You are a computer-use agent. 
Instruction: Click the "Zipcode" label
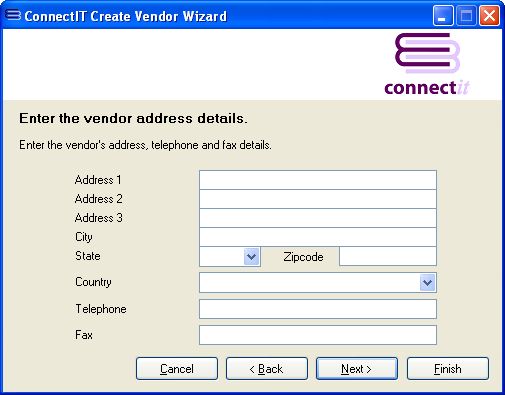coord(303,257)
